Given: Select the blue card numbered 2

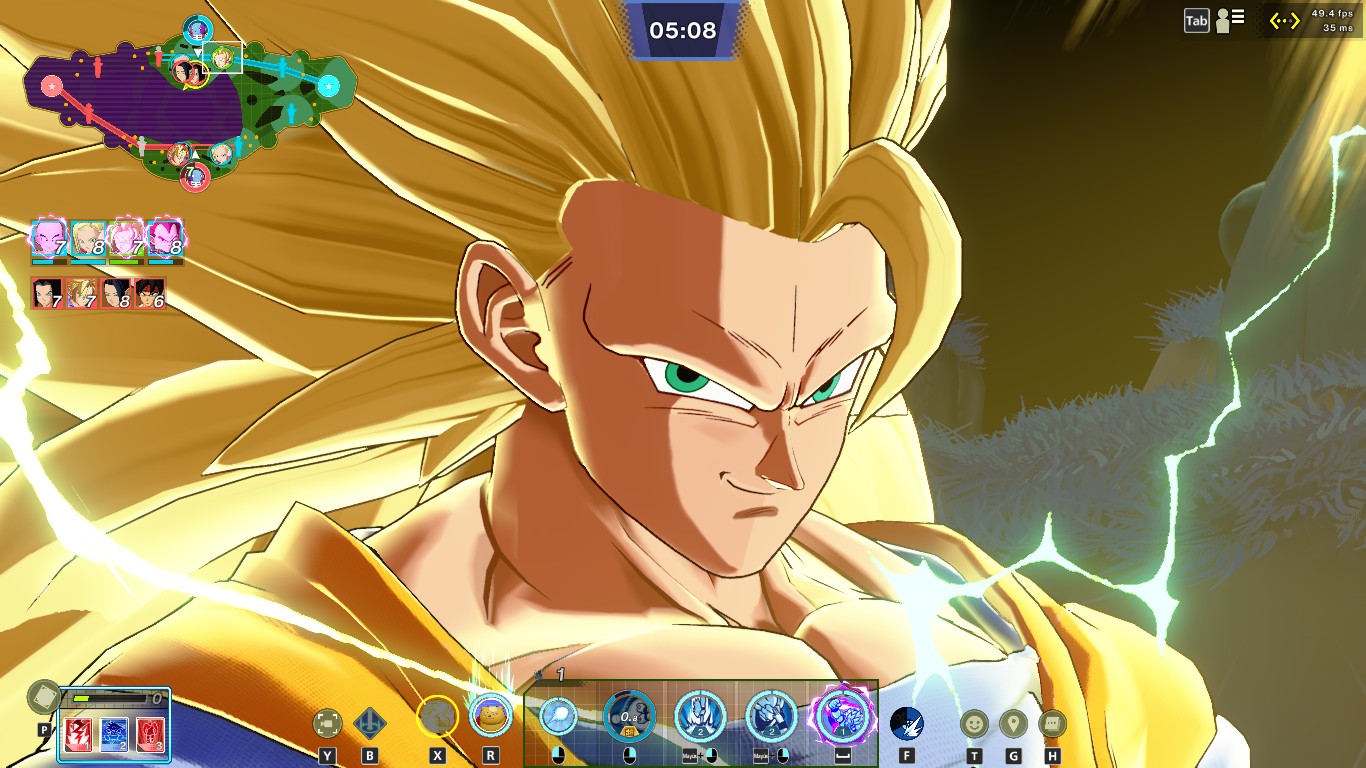Looking at the screenshot, I should click(114, 735).
